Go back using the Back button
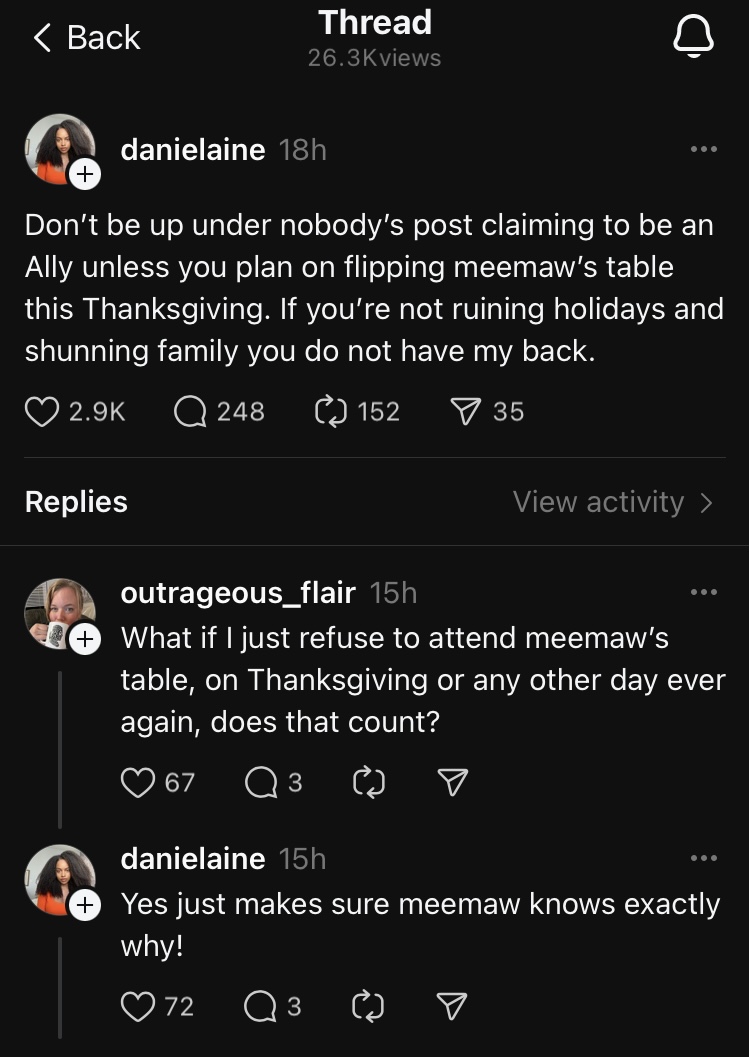Screen dimensions: 749x1057 pos(87,38)
